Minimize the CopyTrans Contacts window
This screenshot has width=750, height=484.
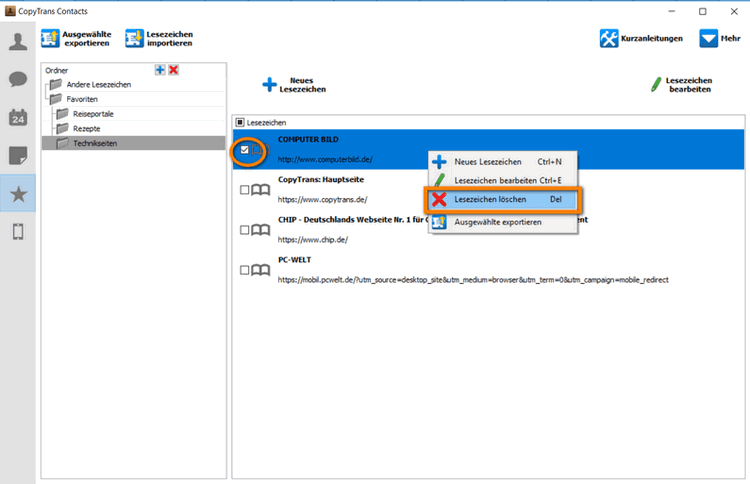[672, 11]
